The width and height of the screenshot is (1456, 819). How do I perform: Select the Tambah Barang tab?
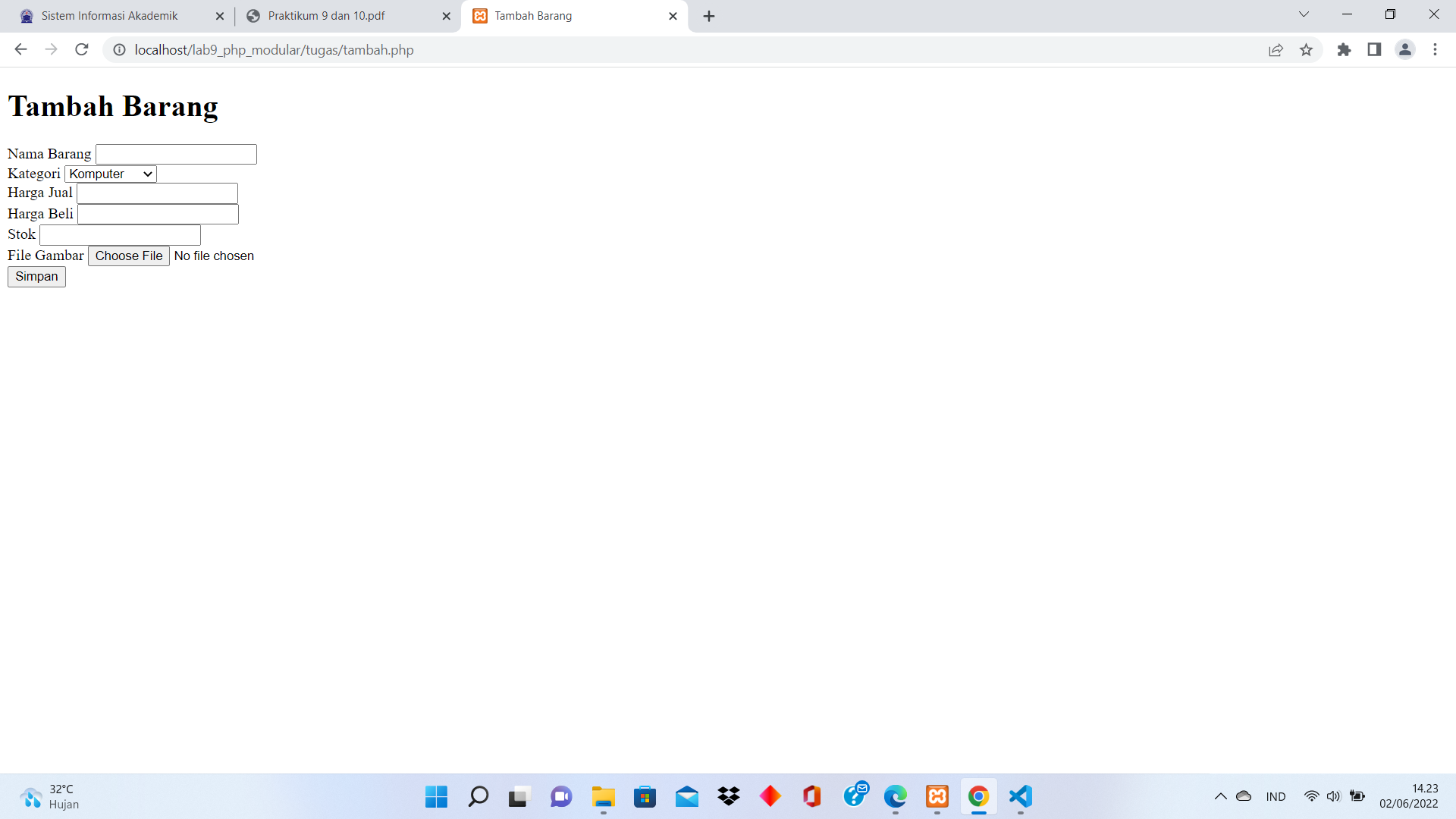tap(574, 16)
